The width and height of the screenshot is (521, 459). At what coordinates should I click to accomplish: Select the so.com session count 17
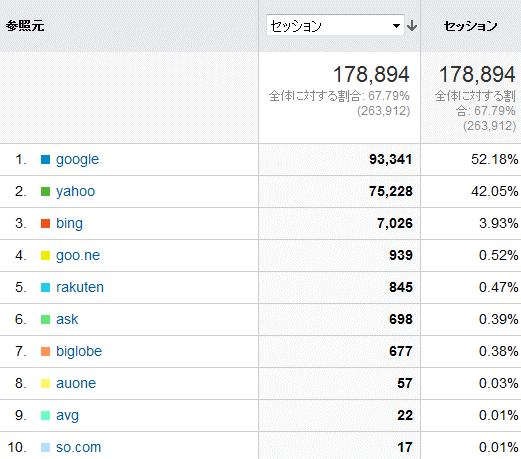pos(405,447)
